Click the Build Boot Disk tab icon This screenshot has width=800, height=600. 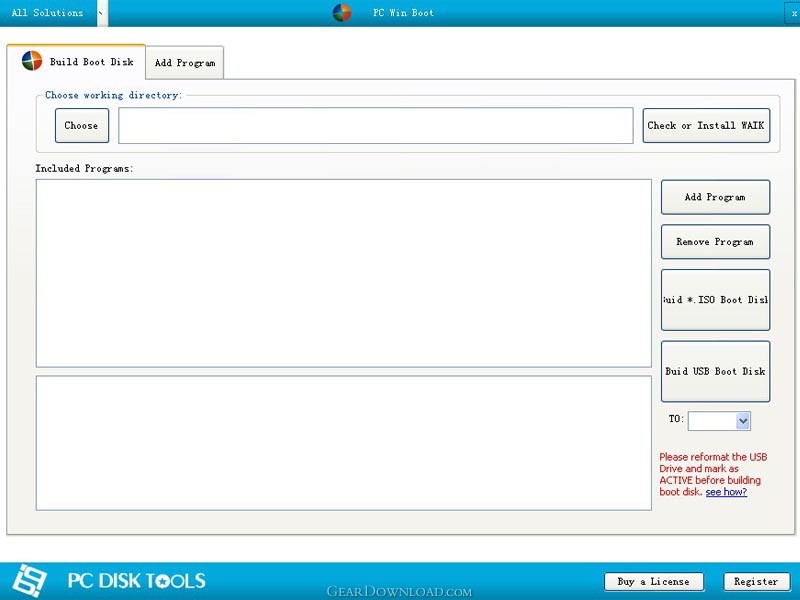click(32, 61)
